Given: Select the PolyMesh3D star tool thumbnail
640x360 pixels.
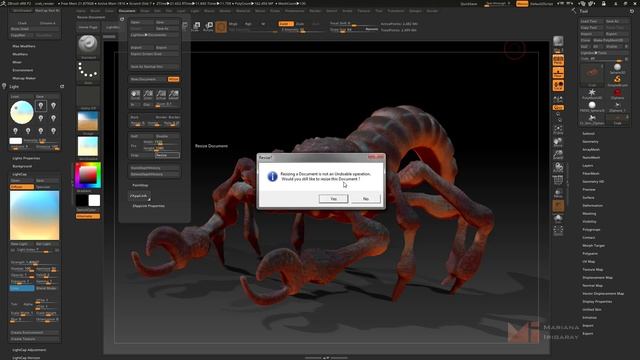Looking at the screenshot, I should tap(592, 93).
